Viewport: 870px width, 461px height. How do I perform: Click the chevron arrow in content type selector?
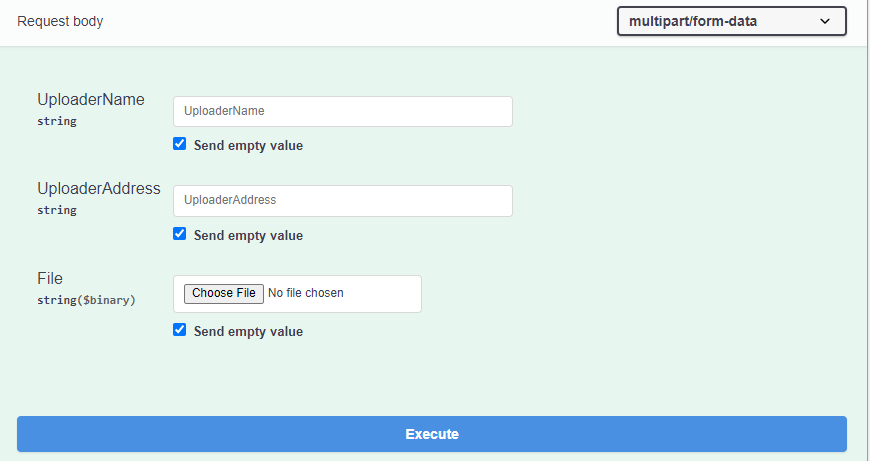825,22
